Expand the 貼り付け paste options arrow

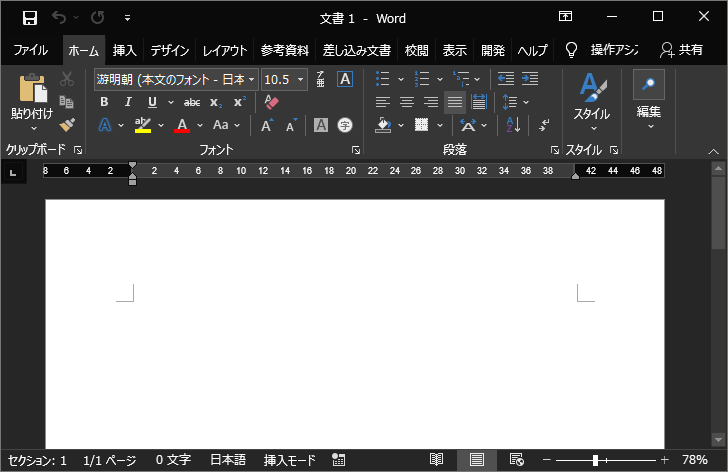(x=33, y=128)
